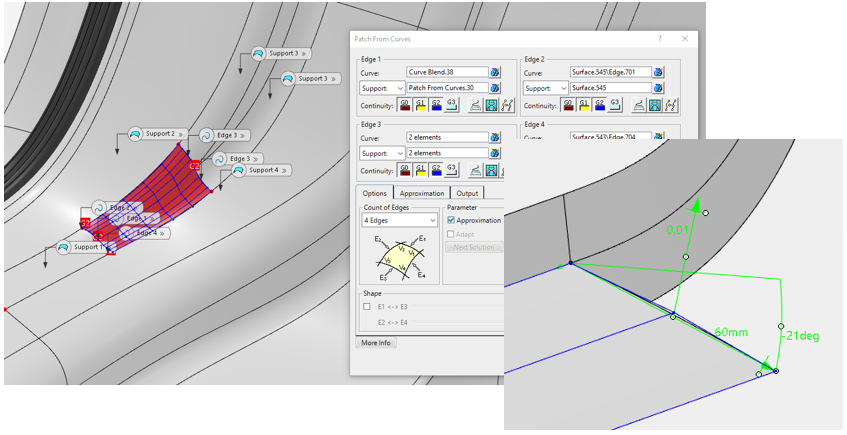The image size is (847, 435).
Task: Click Edge 2 Curve selection icon
Action: coord(658,72)
